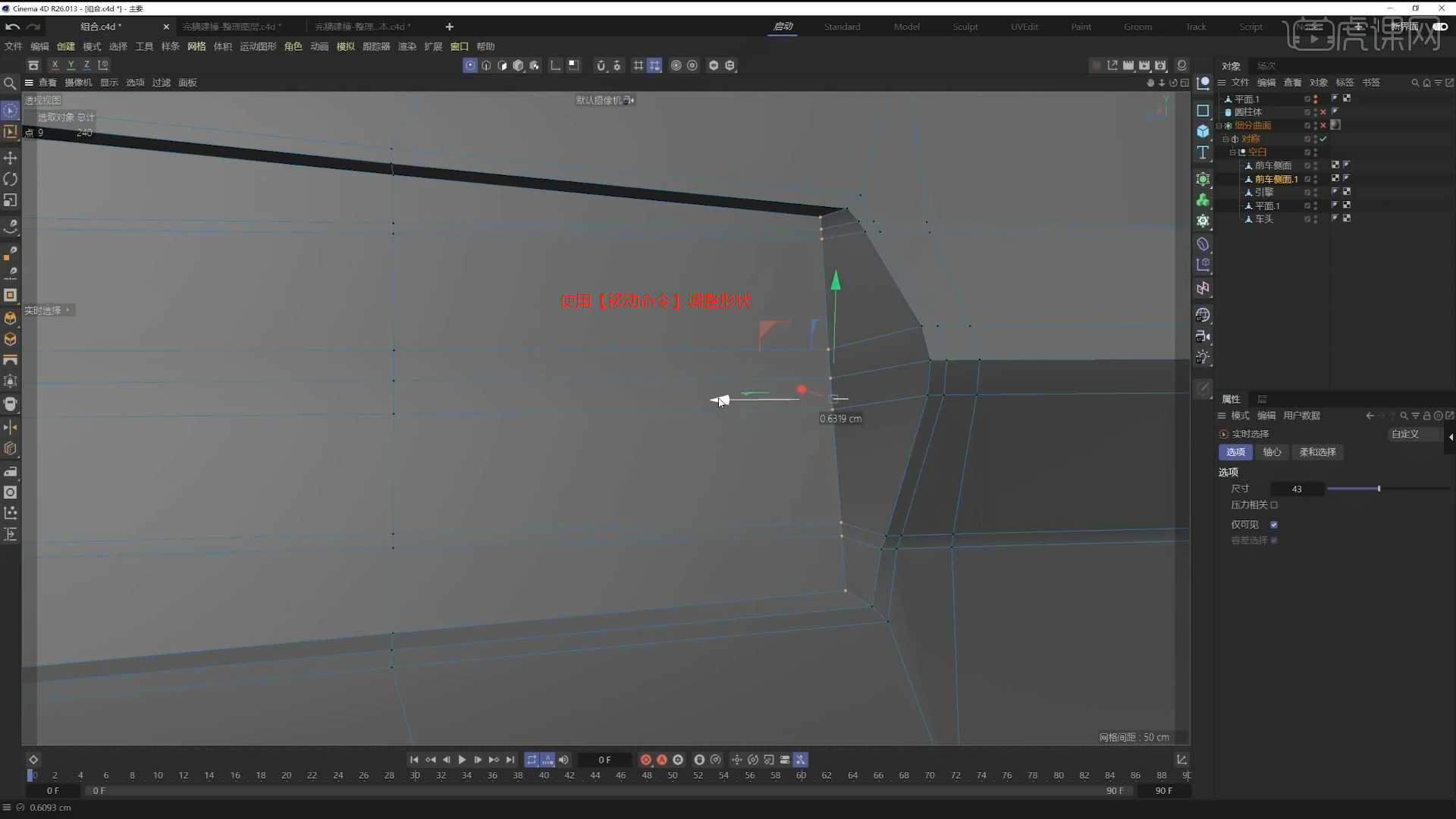Viewport: 1456px width, 819px height.
Task: Click the Redo arrow icon
Action: [x=33, y=27]
